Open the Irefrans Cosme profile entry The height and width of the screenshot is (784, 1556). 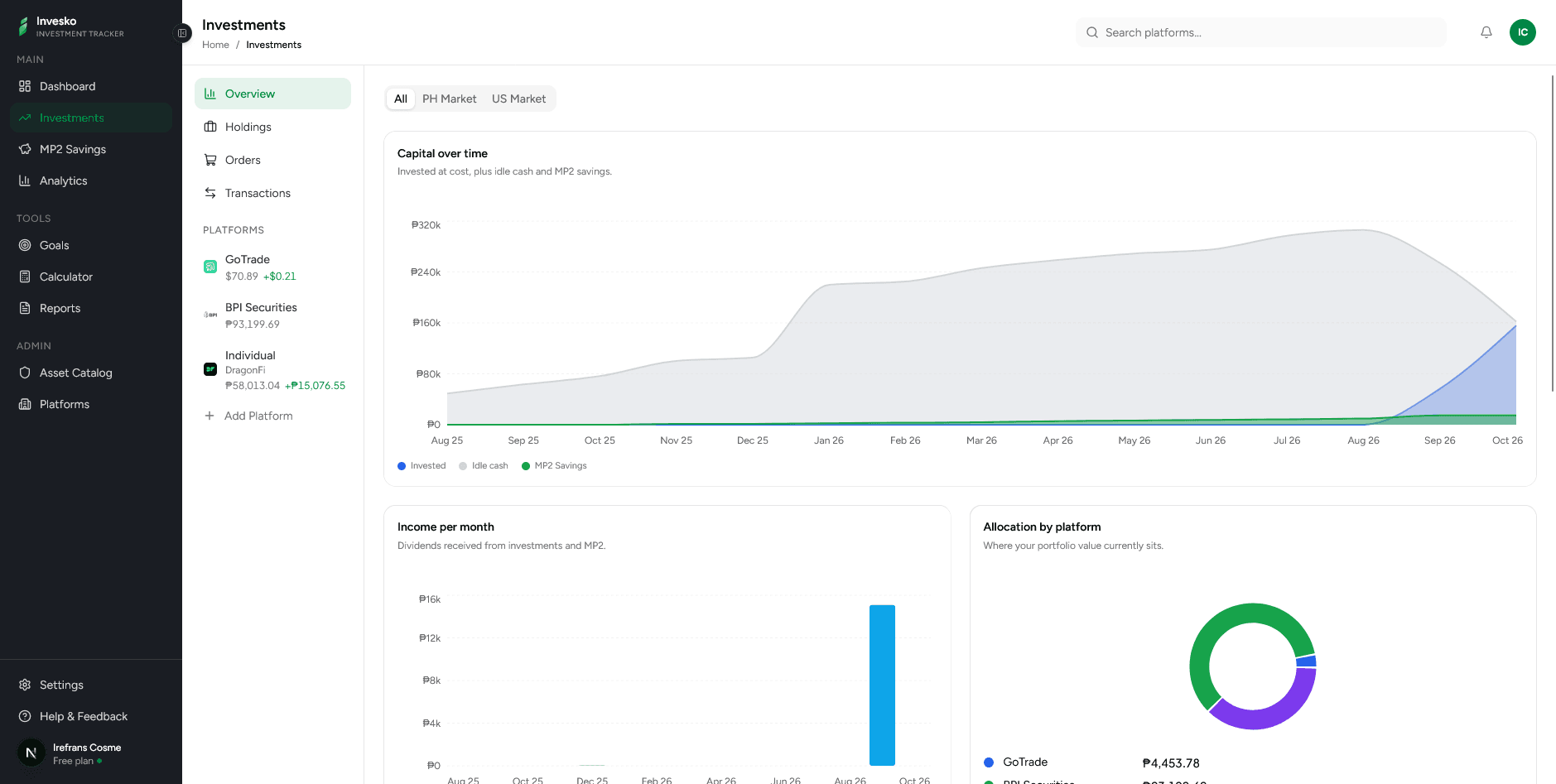point(91,753)
